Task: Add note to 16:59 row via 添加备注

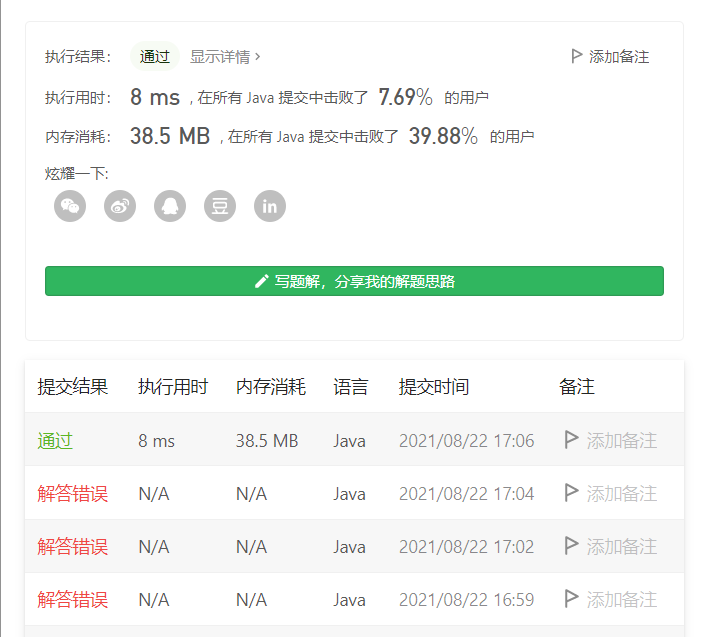Action: (622, 600)
